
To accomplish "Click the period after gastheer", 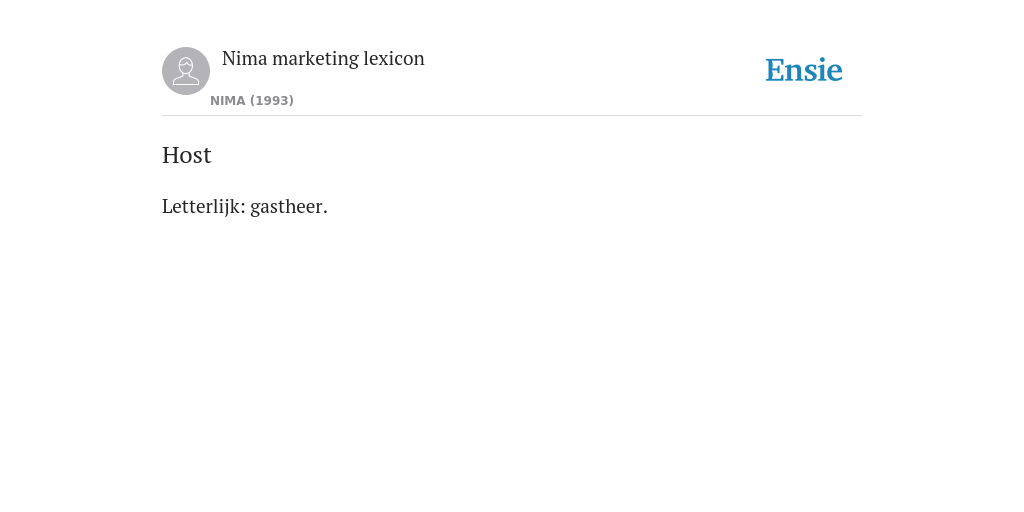I will coord(325,212).
